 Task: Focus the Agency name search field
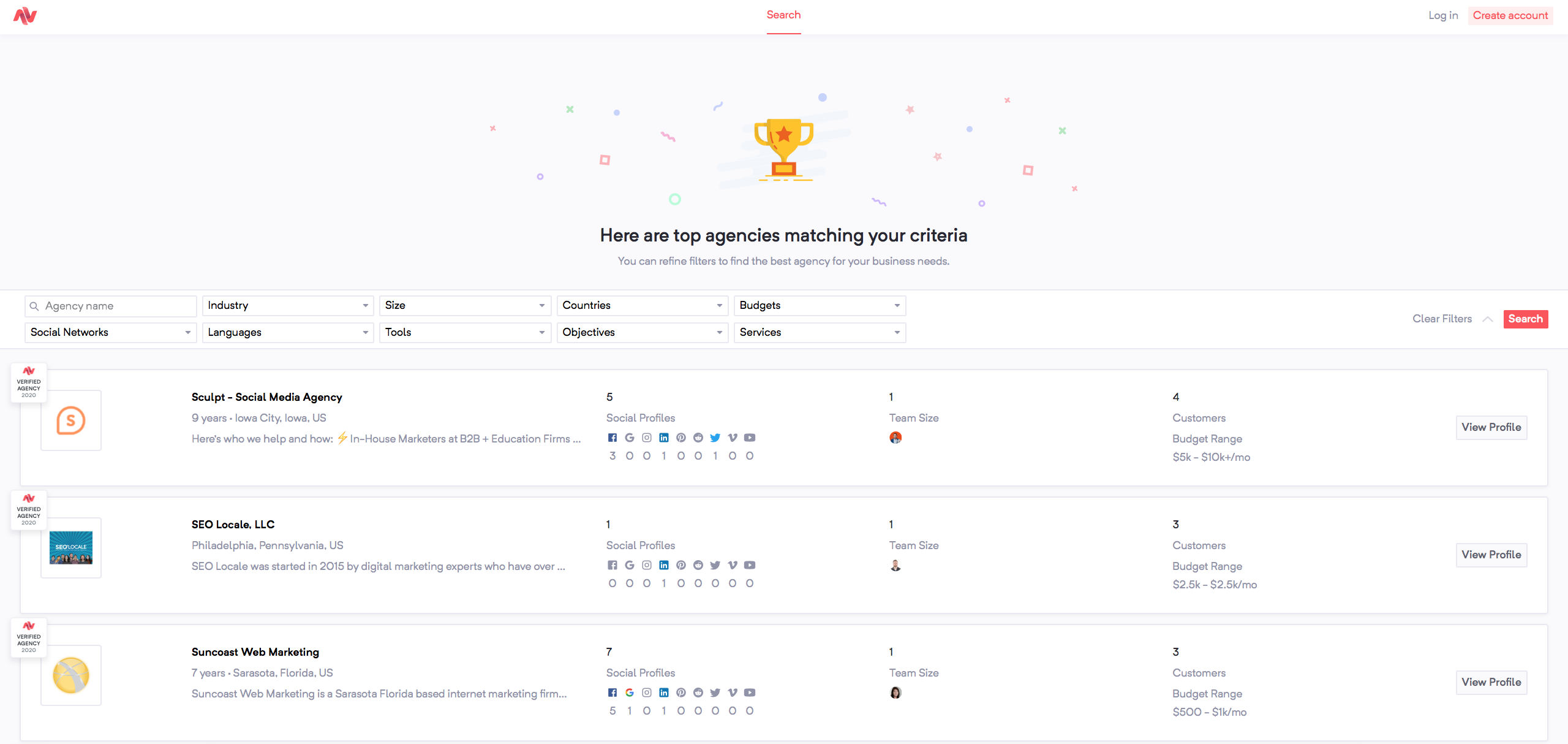(x=116, y=306)
